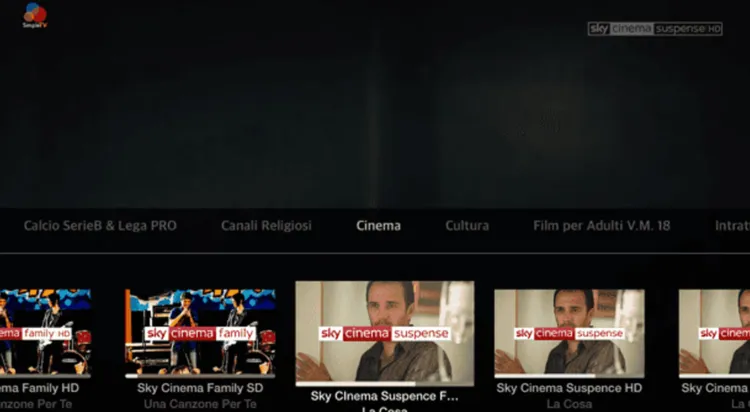Image resolution: width=750 pixels, height=412 pixels.
Task: Click the Sky Cinema Suspence HD title text
Action: pyautogui.click(x=569, y=388)
